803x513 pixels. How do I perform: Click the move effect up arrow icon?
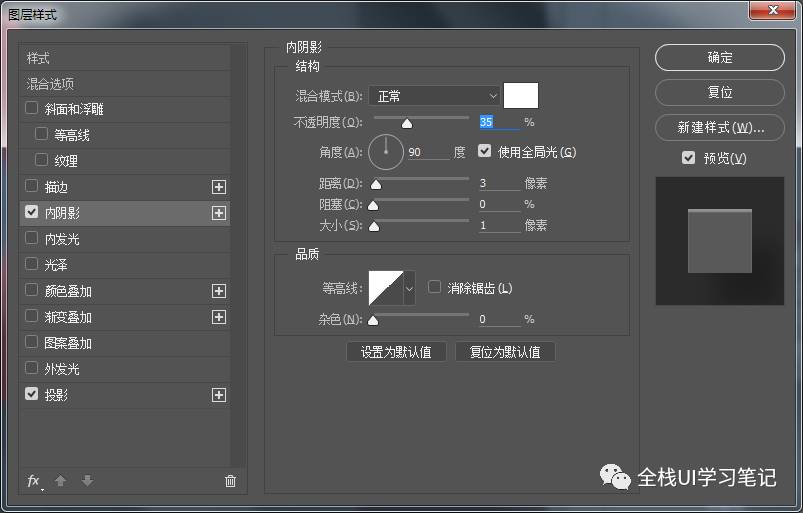[x=60, y=481]
